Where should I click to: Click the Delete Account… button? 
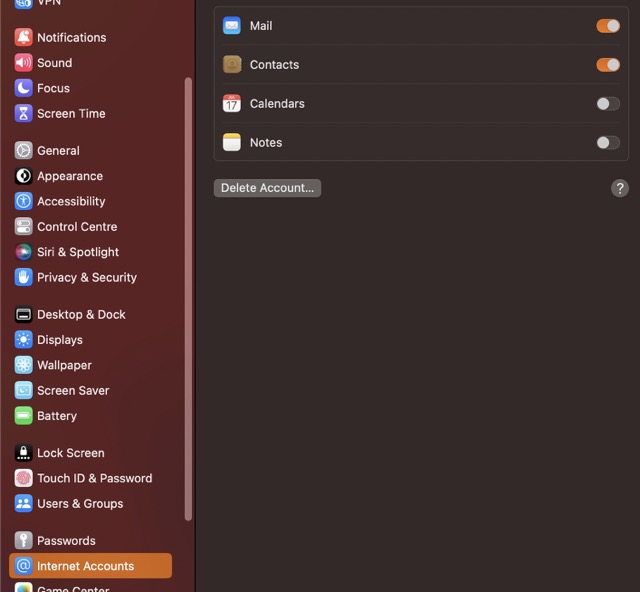pyautogui.click(x=267, y=188)
